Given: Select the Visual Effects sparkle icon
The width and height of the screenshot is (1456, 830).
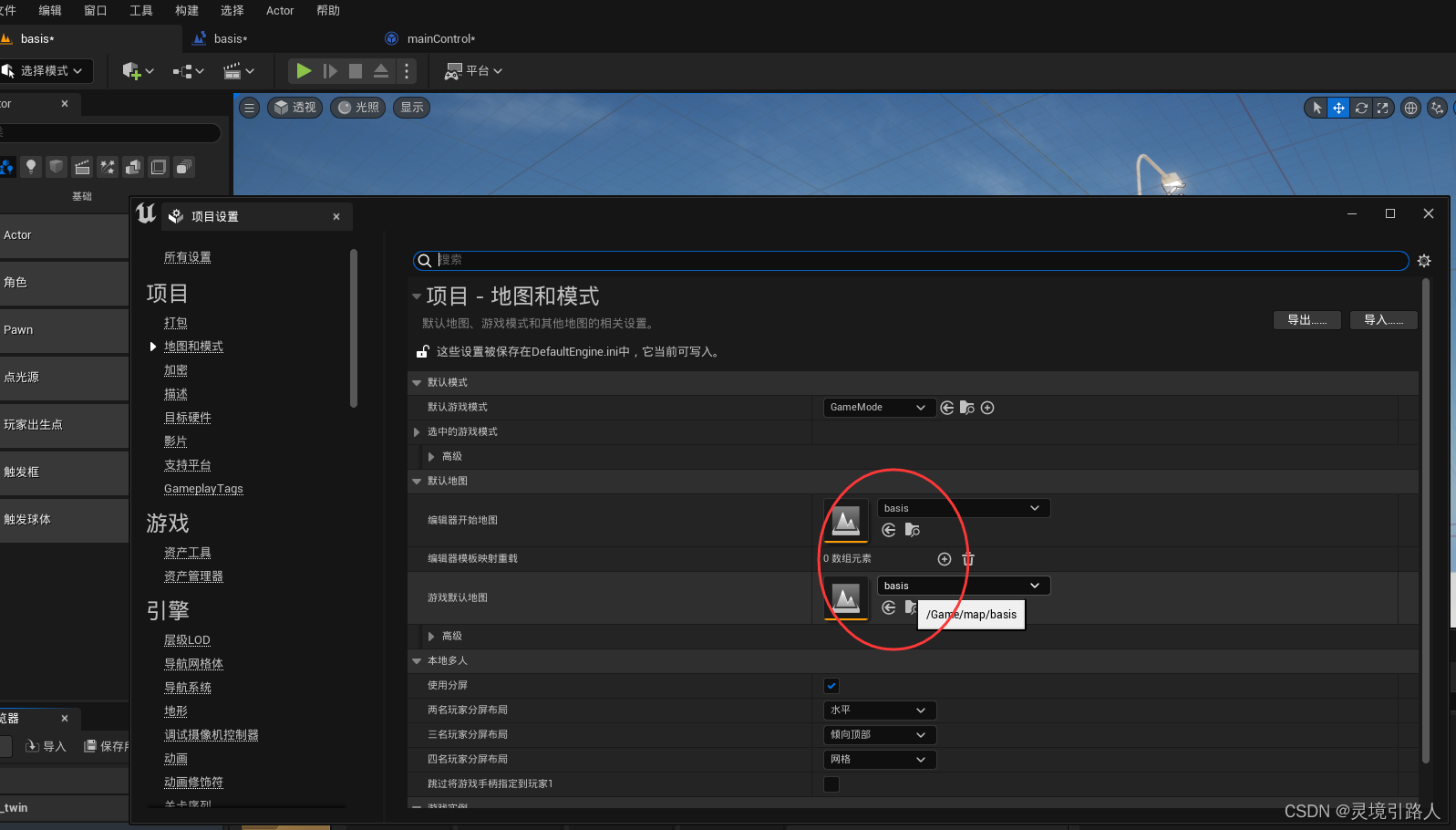Looking at the screenshot, I should 108,167.
